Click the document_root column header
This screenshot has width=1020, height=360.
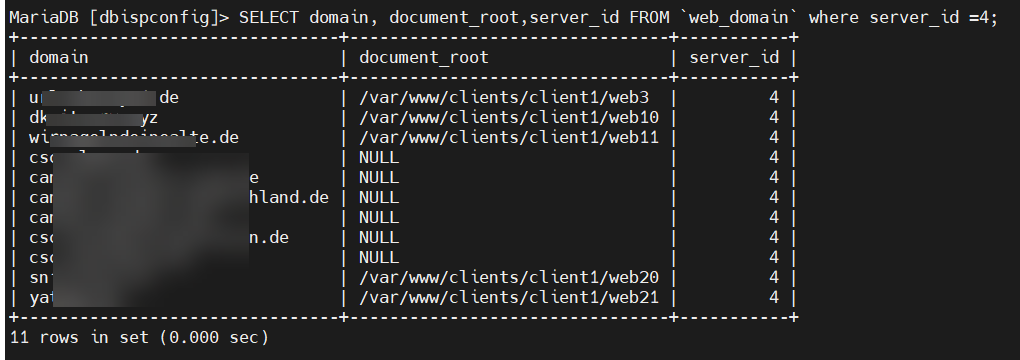(x=423, y=58)
